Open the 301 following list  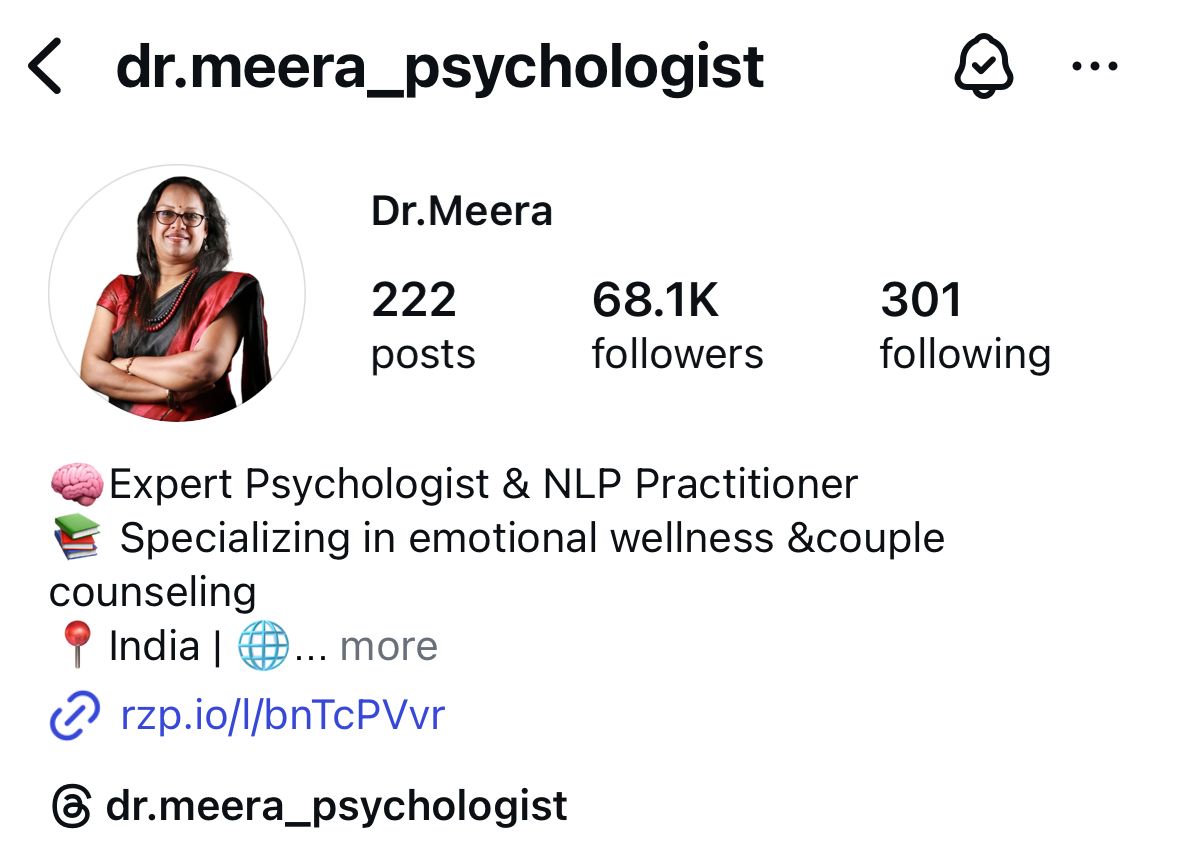click(x=965, y=325)
